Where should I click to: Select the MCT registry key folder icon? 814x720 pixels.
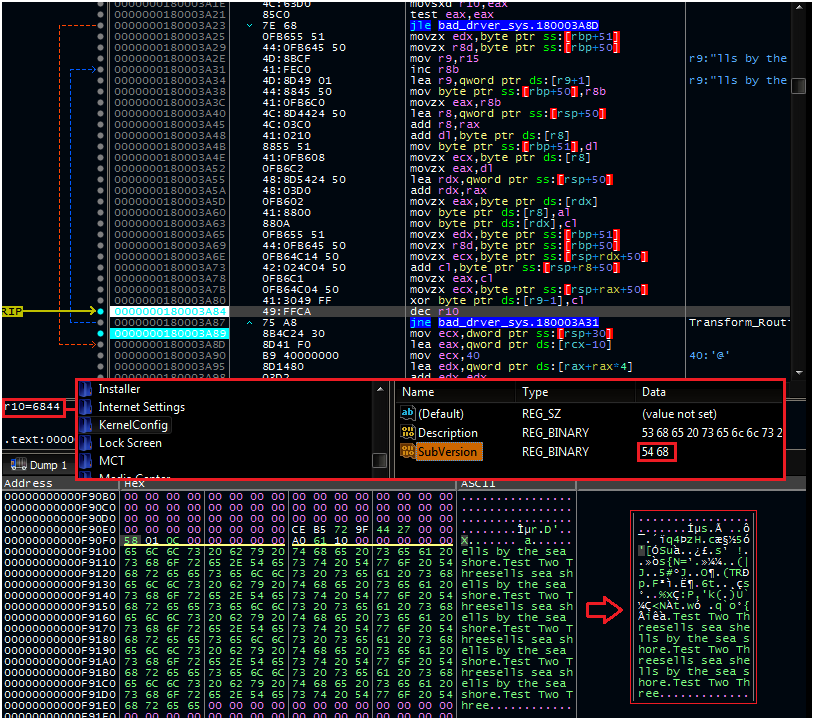[x=85, y=461]
